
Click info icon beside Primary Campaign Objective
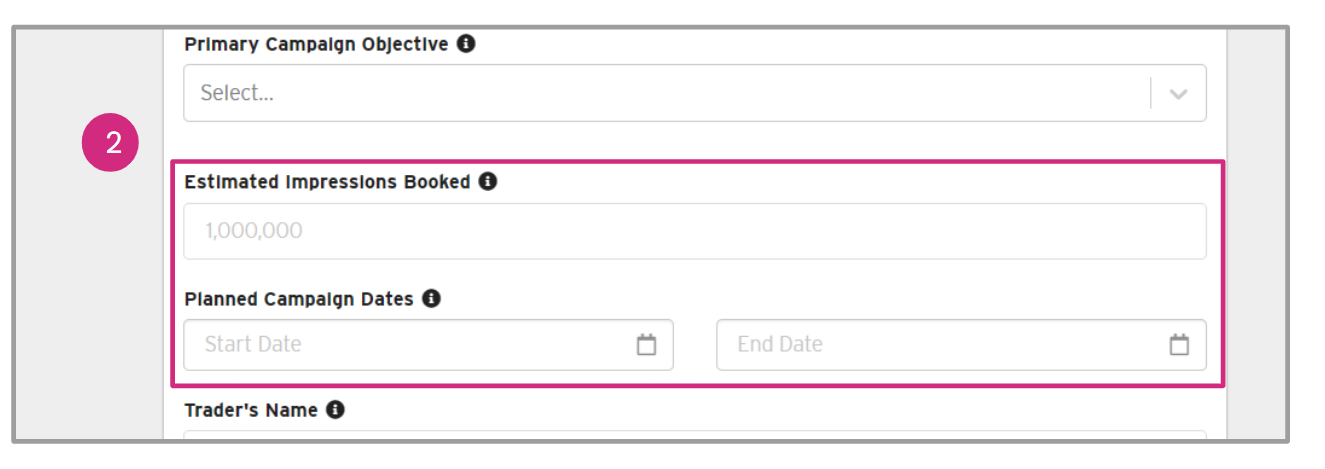click(466, 44)
